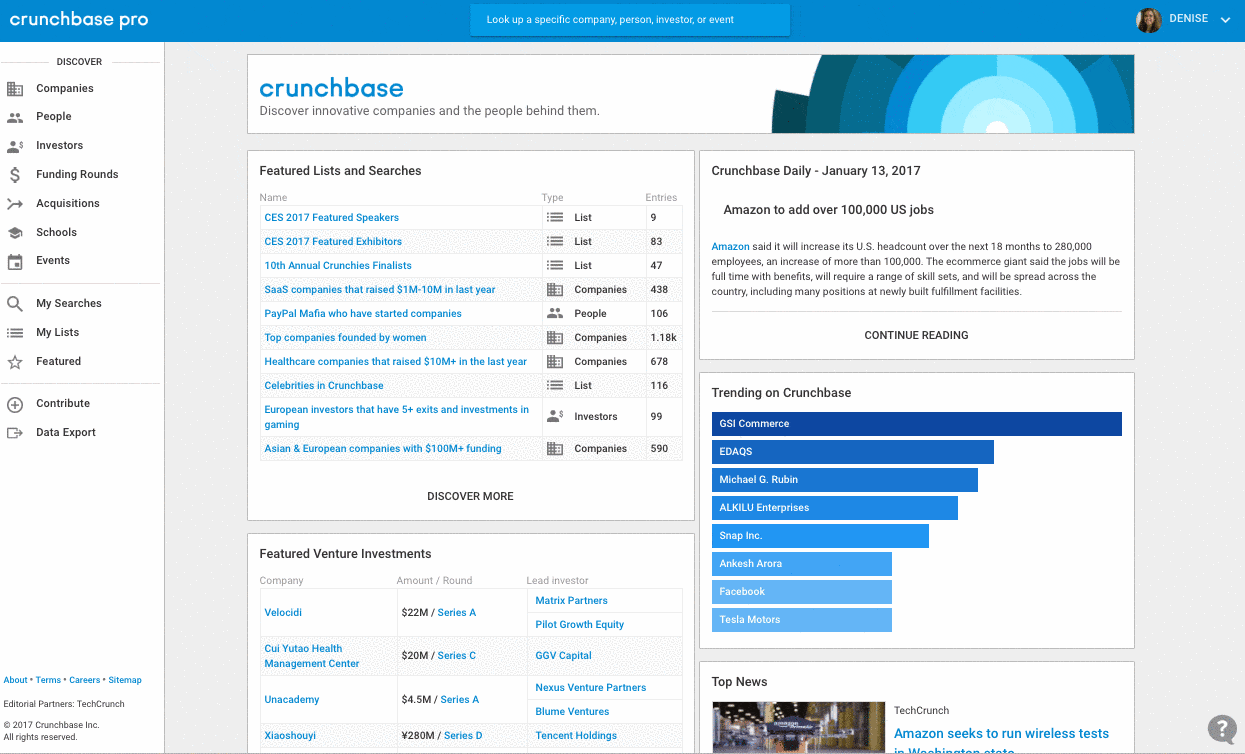Click the DISCOVER MORE button
The height and width of the screenshot is (754, 1245).
(470, 496)
